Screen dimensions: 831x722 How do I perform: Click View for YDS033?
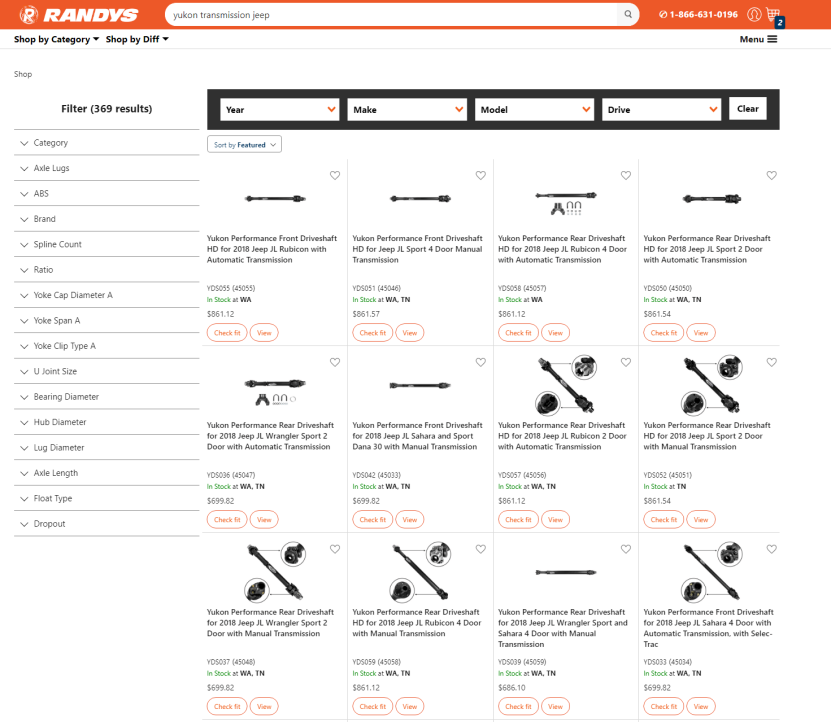[701, 707]
